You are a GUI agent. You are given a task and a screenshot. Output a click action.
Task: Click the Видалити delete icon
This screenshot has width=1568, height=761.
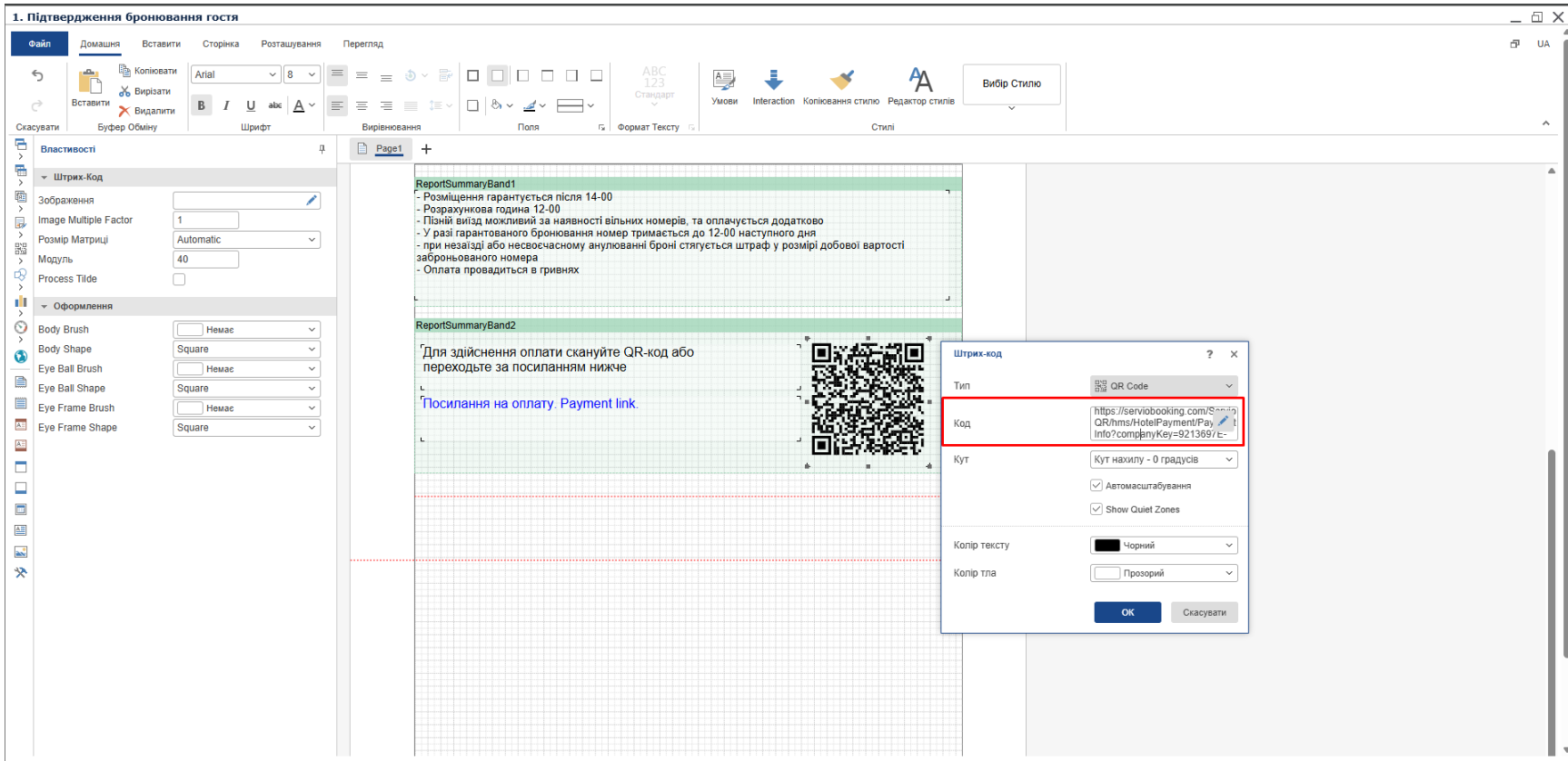(124, 111)
